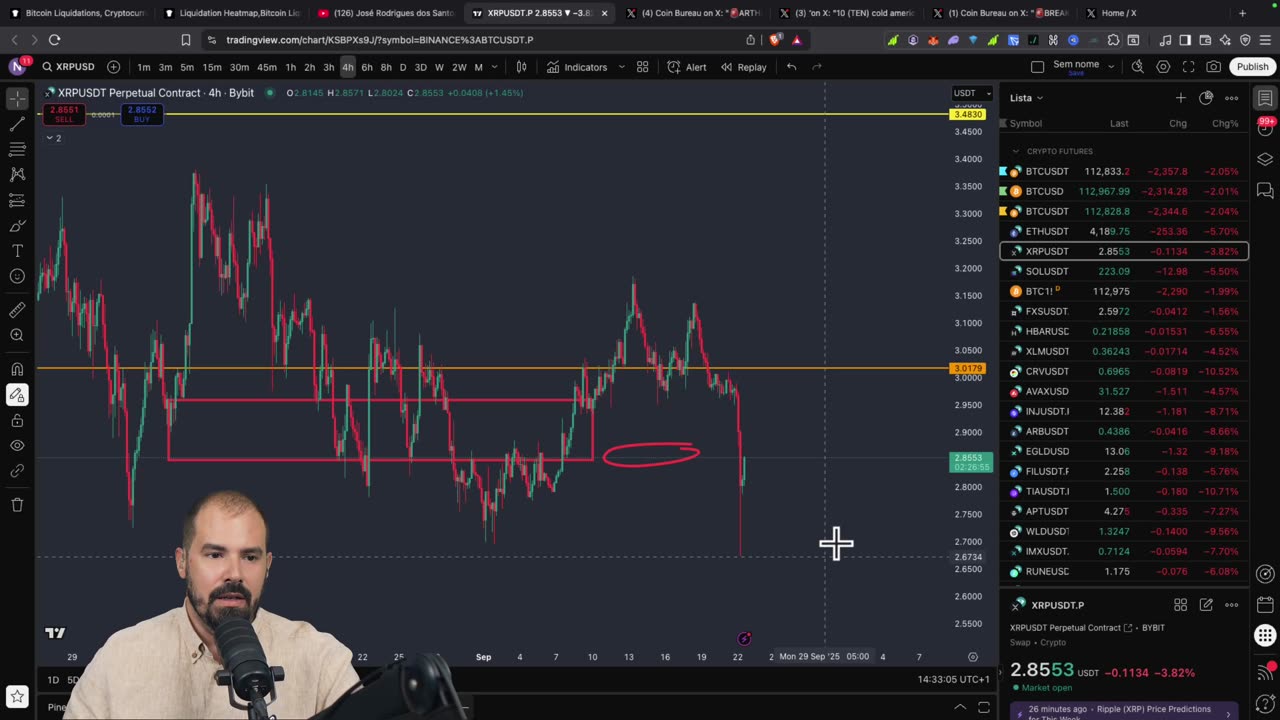Take a chart snapshot with camera icon

click(1213, 67)
